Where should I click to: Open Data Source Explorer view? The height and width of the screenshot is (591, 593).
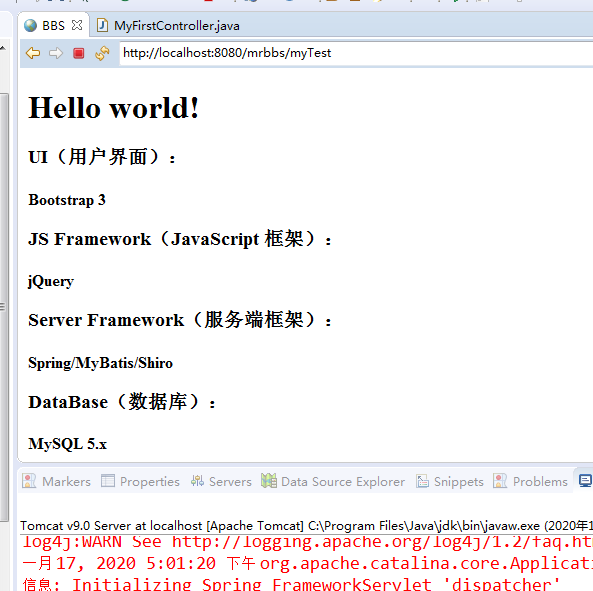point(333,481)
